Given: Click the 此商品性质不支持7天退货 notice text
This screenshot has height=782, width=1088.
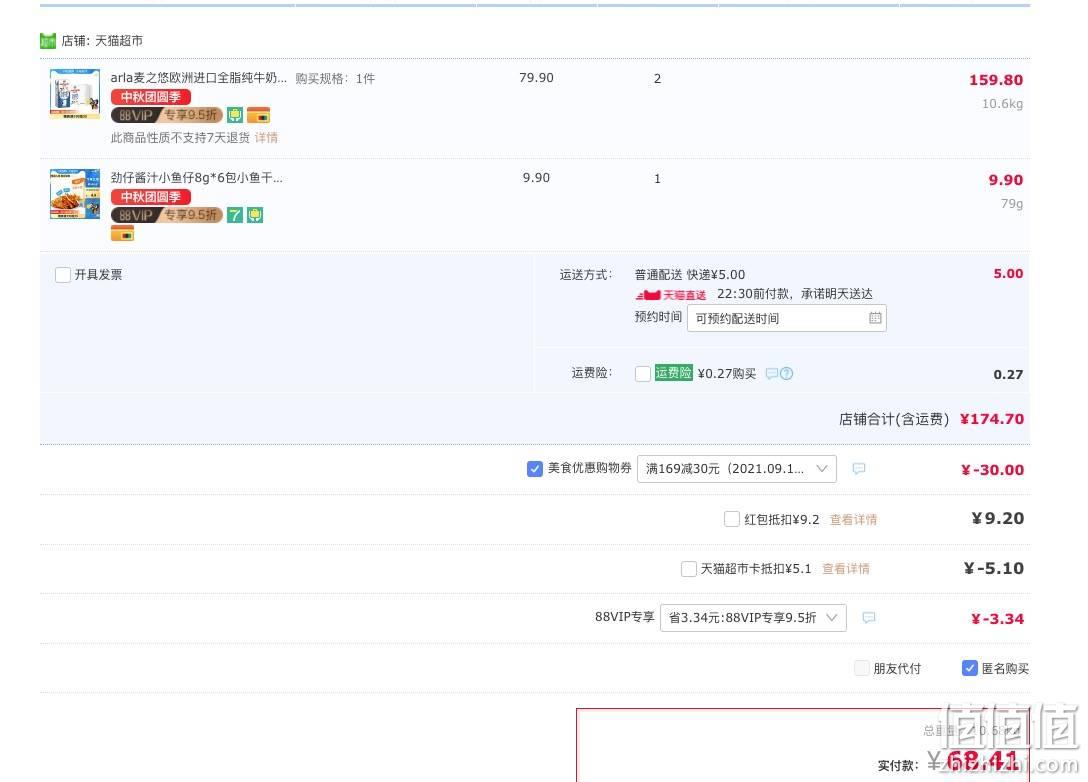Looking at the screenshot, I should (180, 137).
